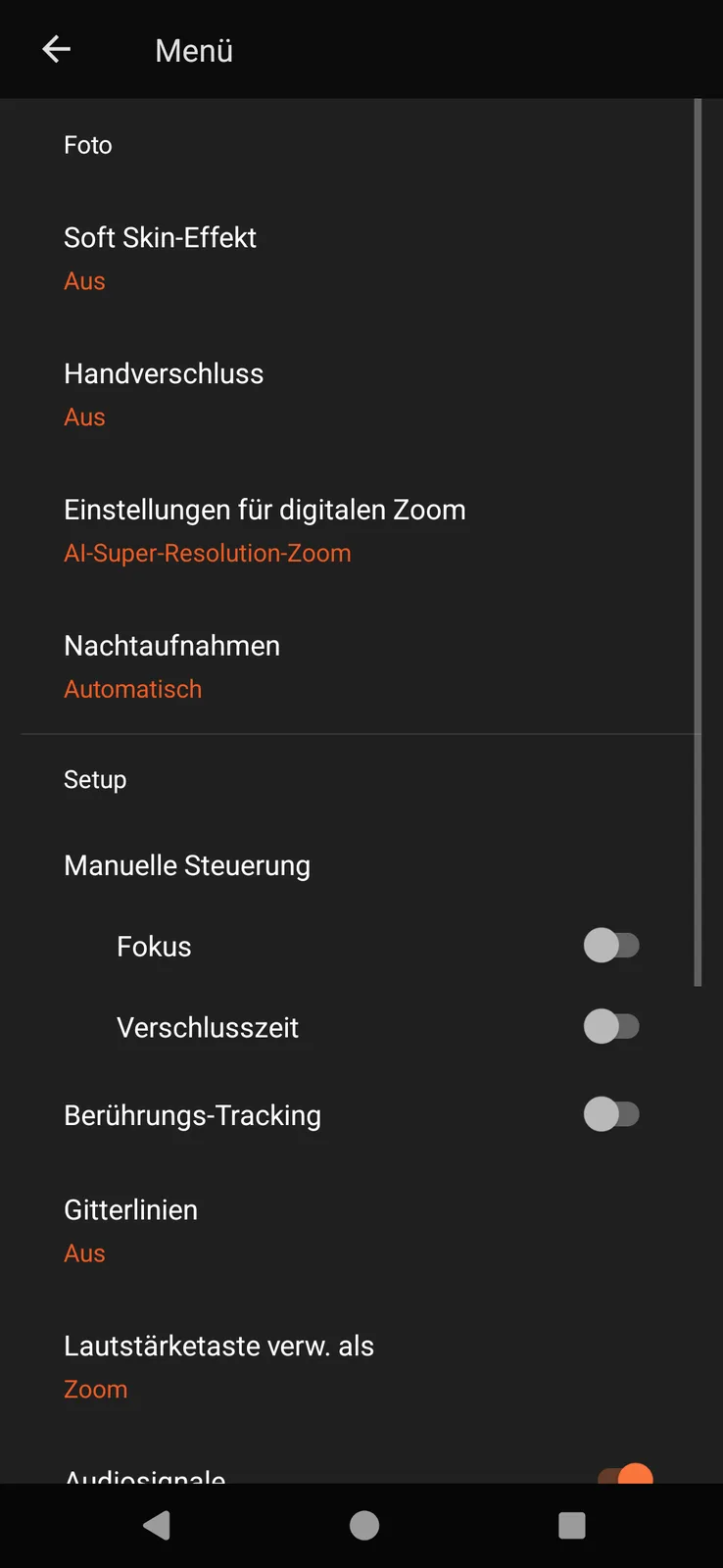Turn on Berührungs-Tracking

pos(611,1114)
